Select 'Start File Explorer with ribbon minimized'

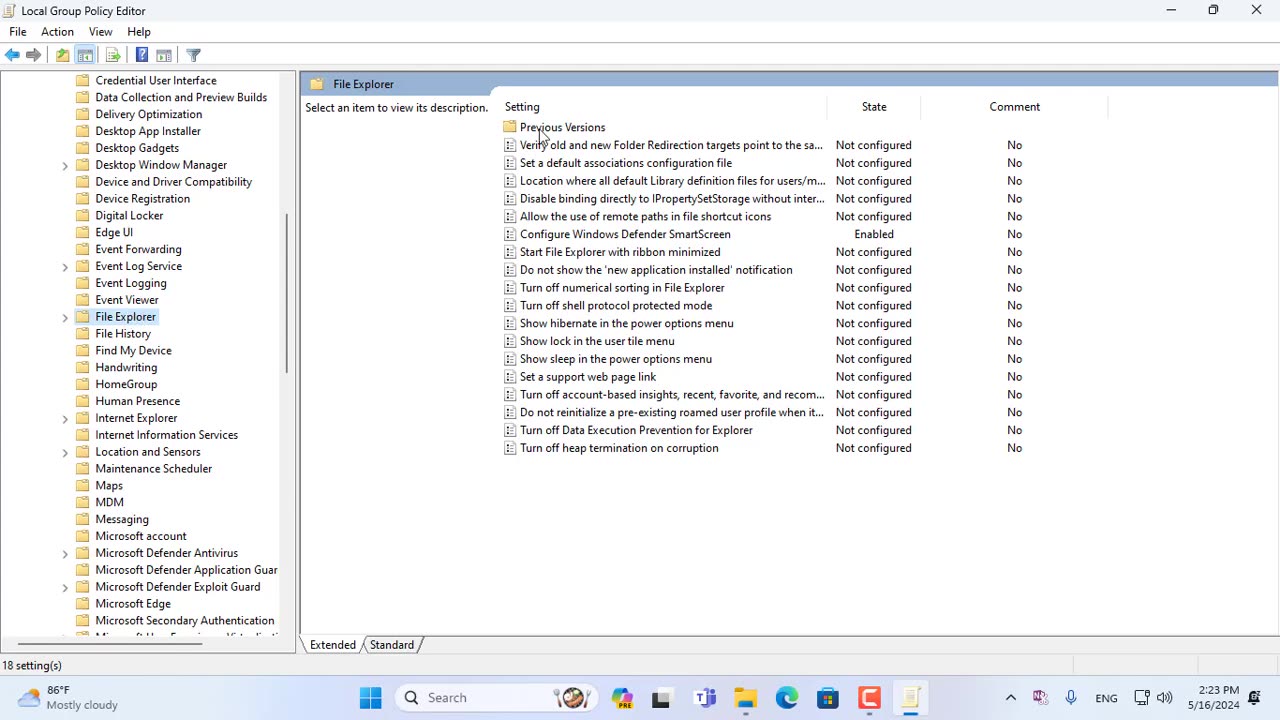tap(620, 252)
